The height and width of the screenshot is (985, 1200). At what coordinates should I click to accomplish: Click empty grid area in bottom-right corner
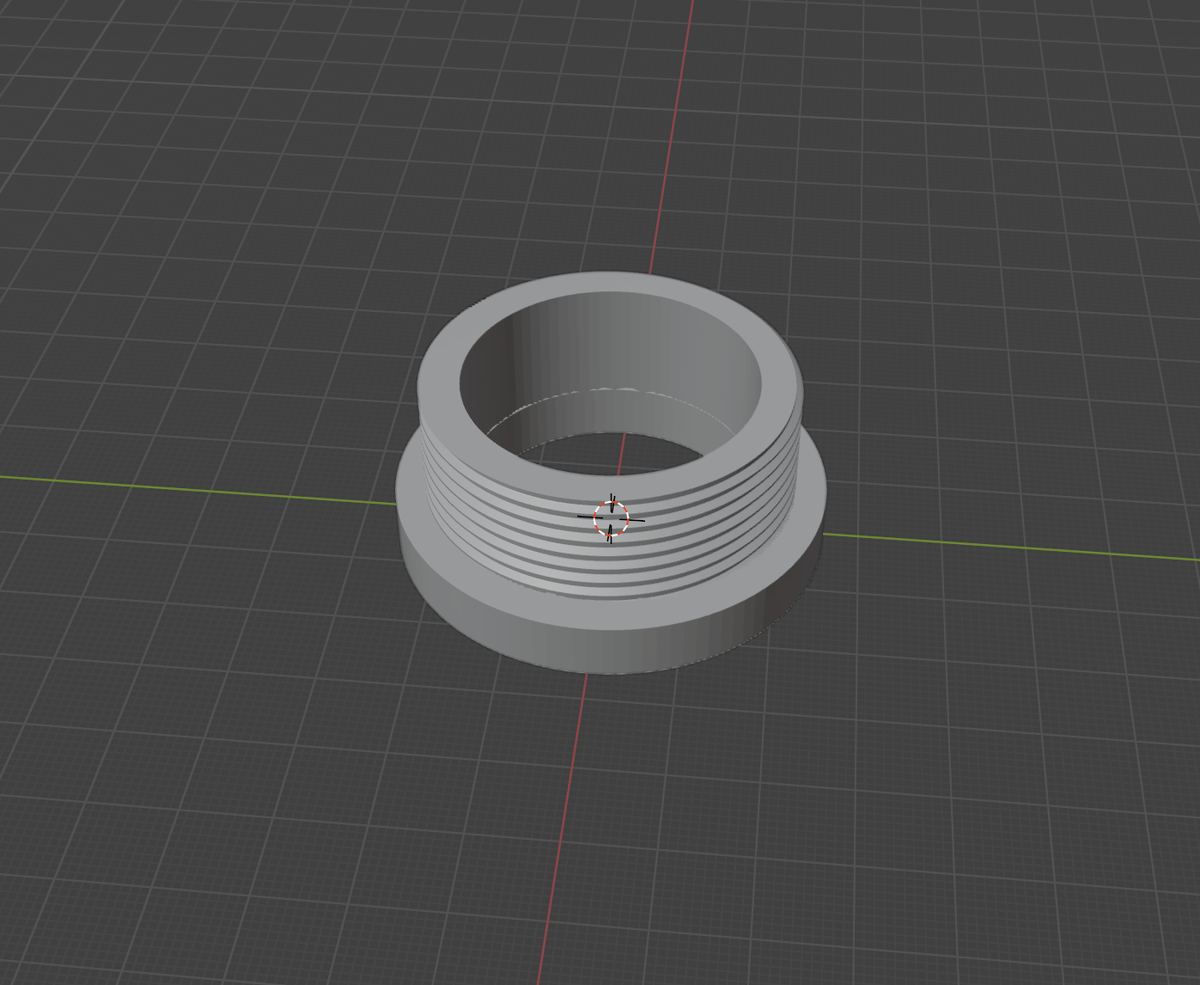1100,900
